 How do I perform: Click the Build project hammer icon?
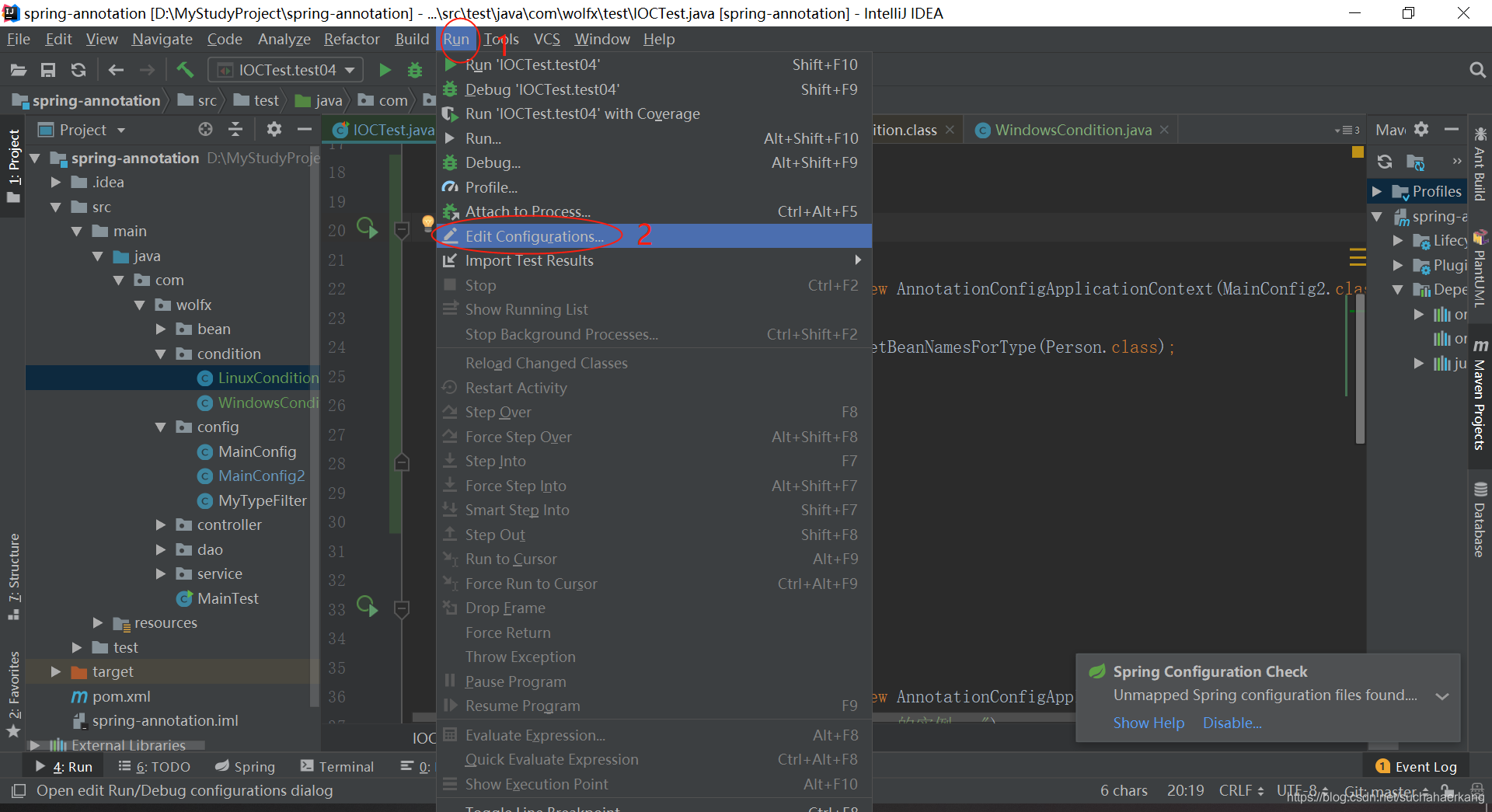tap(185, 70)
